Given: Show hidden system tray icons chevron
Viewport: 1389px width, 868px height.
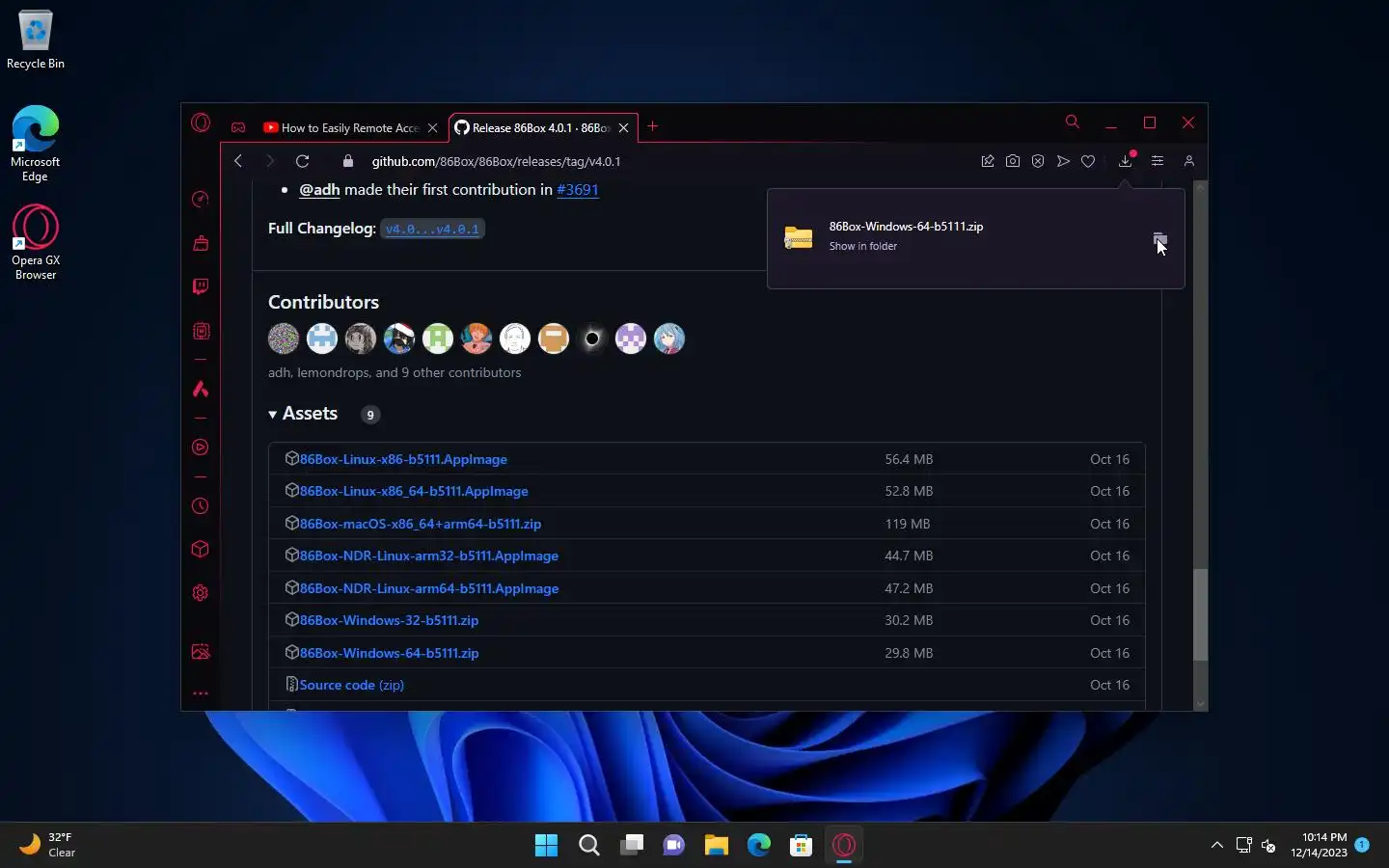Looking at the screenshot, I should click(x=1217, y=845).
